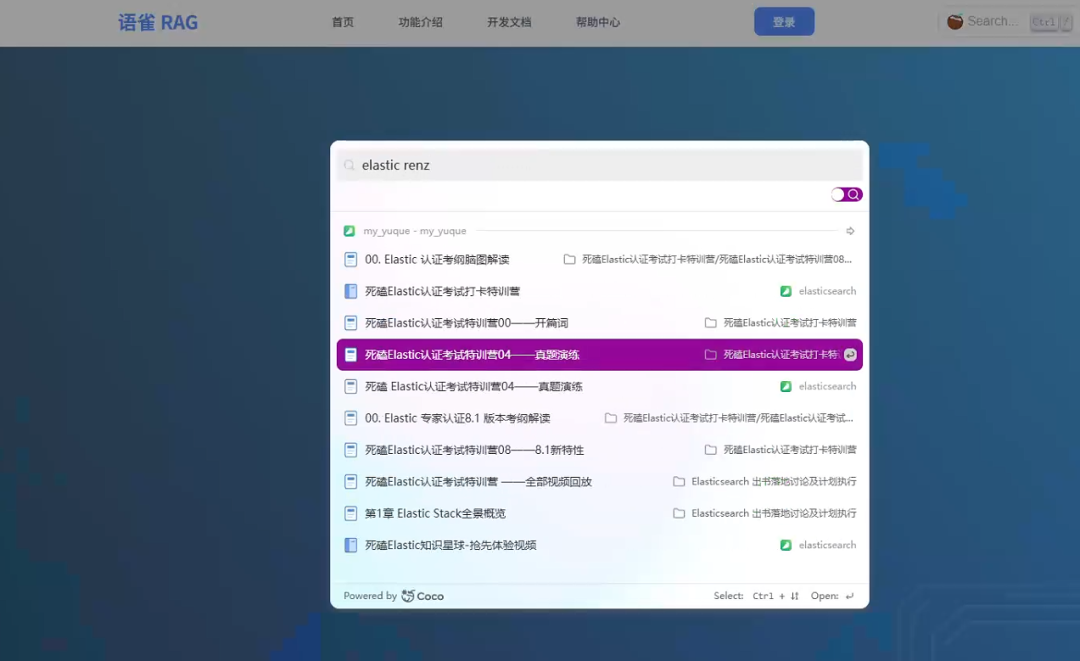This screenshot has width=1080, height=661.
Task: Click book icon of '死磕Elastic知识星球-抢先体验视频'
Action: point(351,545)
